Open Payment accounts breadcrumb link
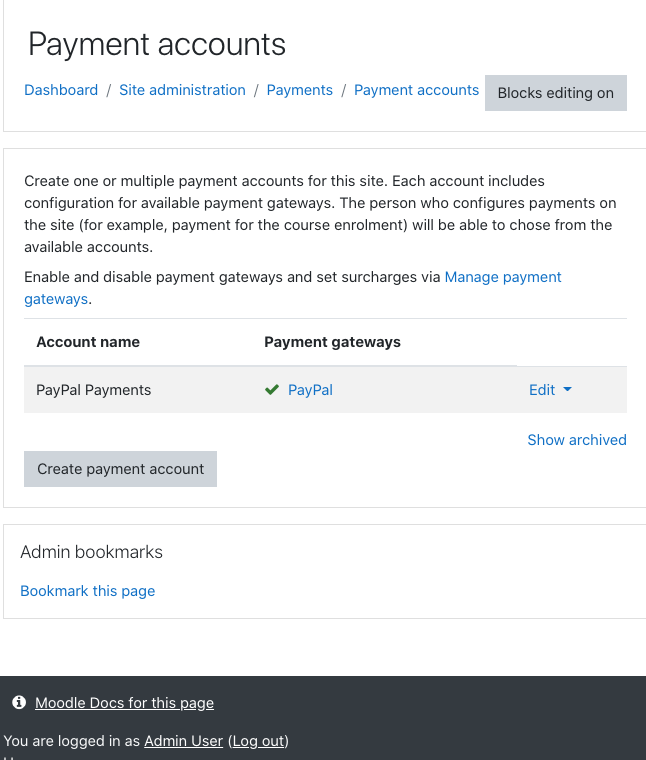This screenshot has width=646, height=760. (x=416, y=90)
